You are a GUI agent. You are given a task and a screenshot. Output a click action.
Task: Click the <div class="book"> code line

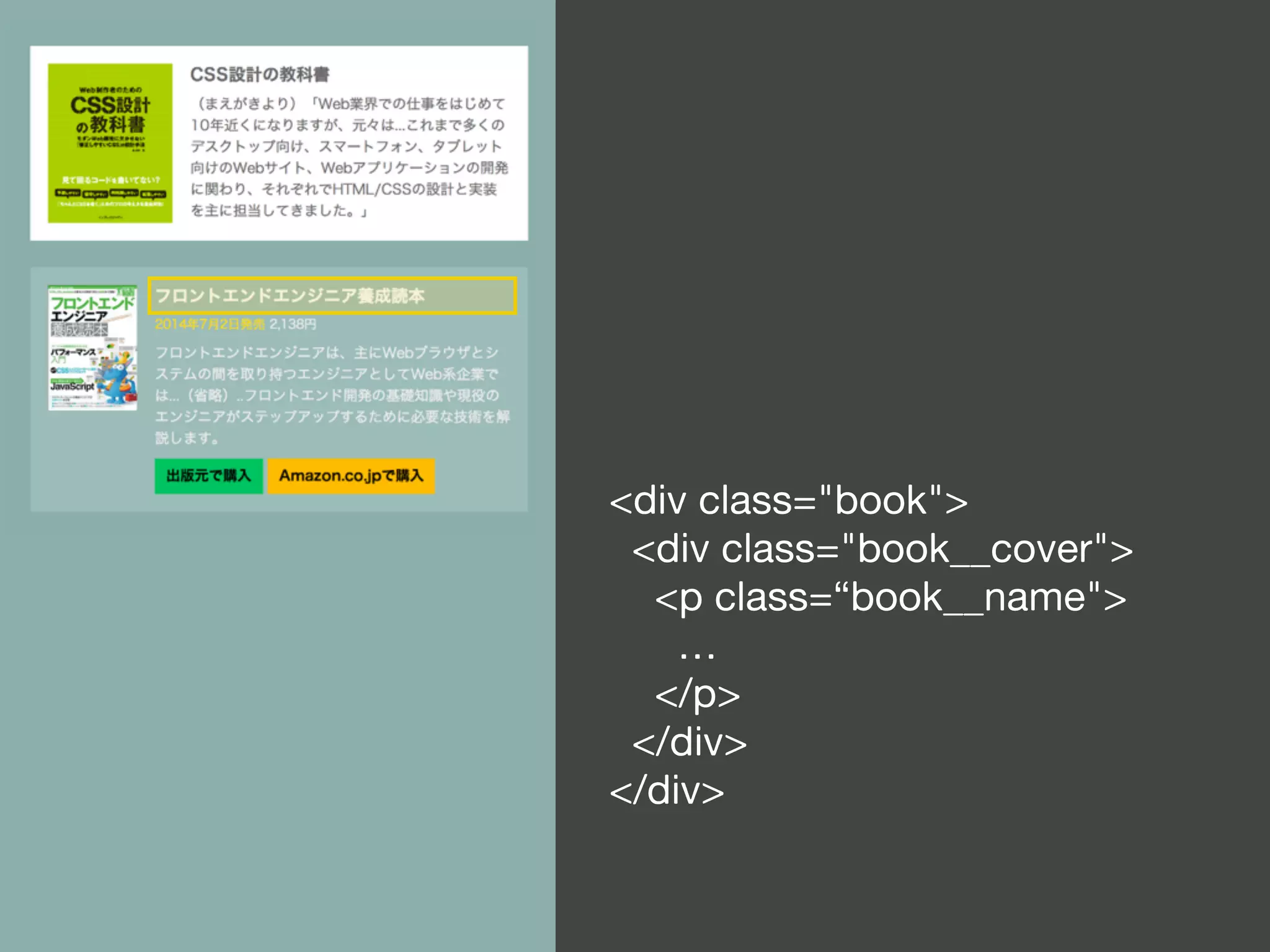(x=789, y=501)
